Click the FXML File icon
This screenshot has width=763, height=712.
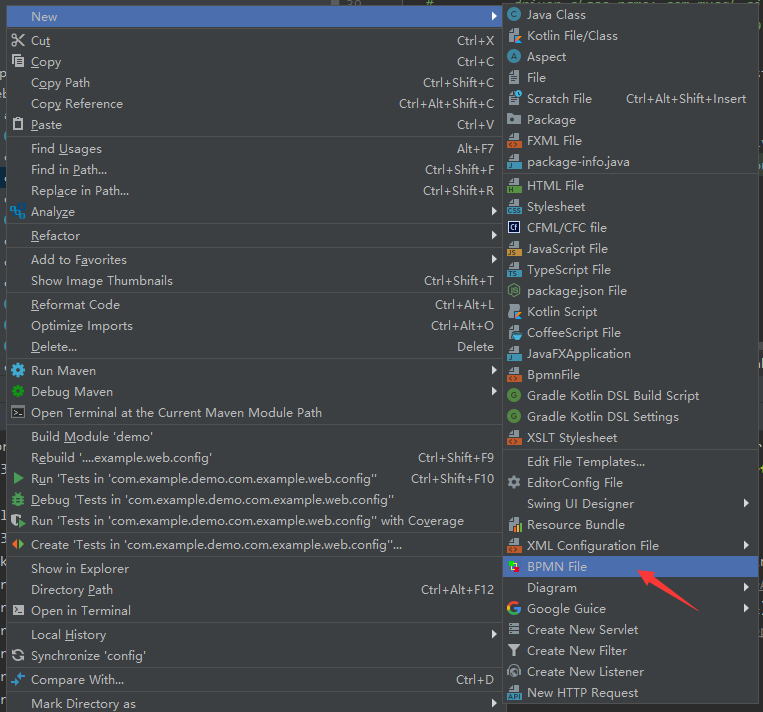coord(514,141)
